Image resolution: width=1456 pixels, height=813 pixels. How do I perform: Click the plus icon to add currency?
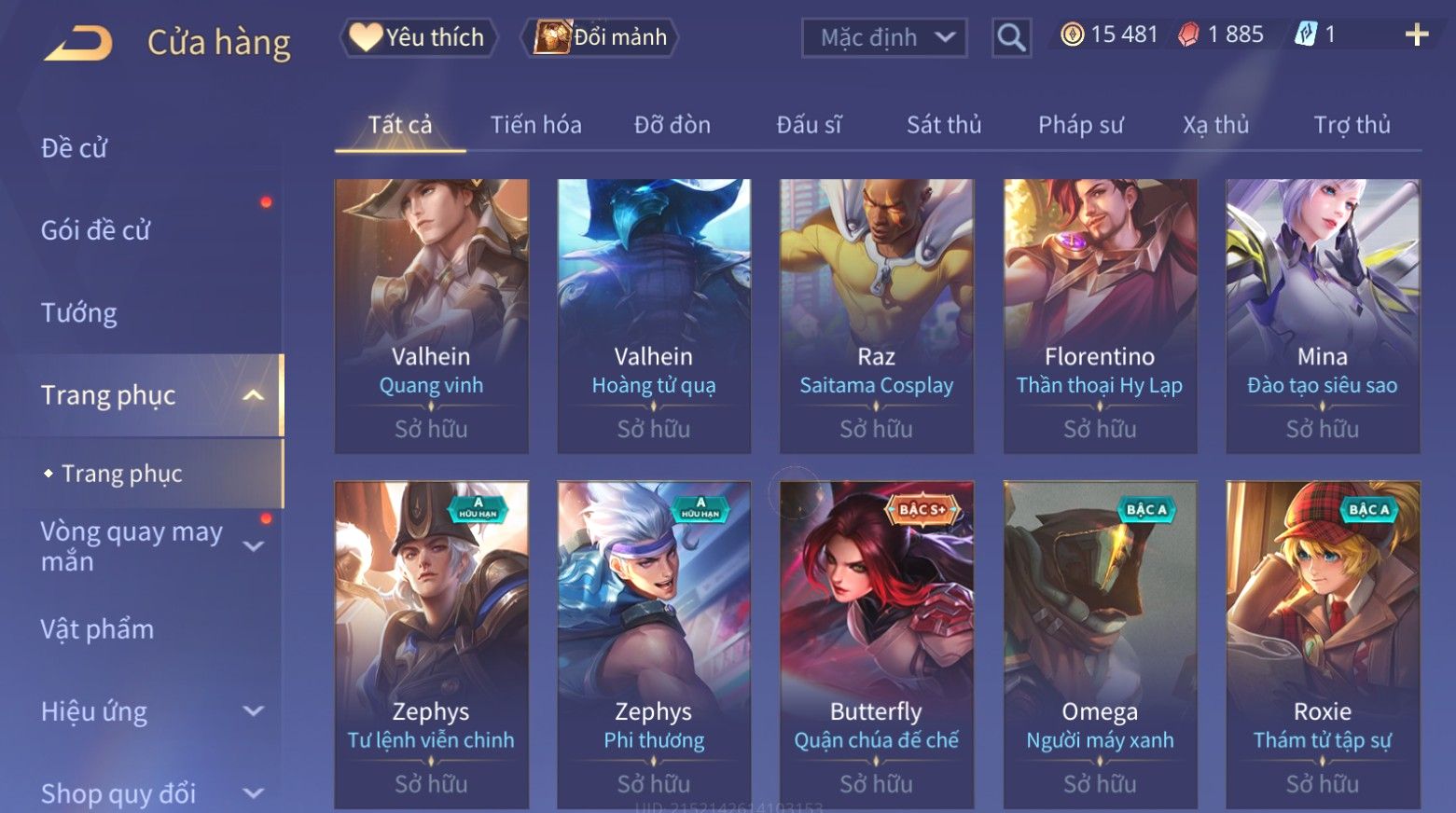1416,35
